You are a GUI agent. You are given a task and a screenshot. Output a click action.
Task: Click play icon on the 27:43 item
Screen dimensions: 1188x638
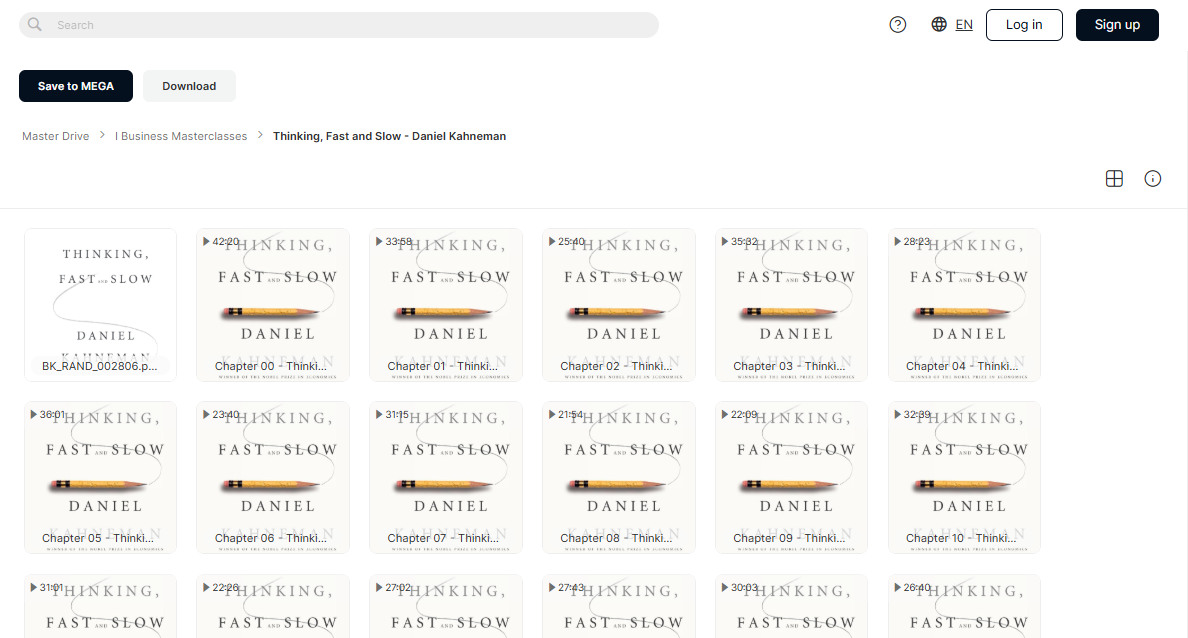(552, 587)
